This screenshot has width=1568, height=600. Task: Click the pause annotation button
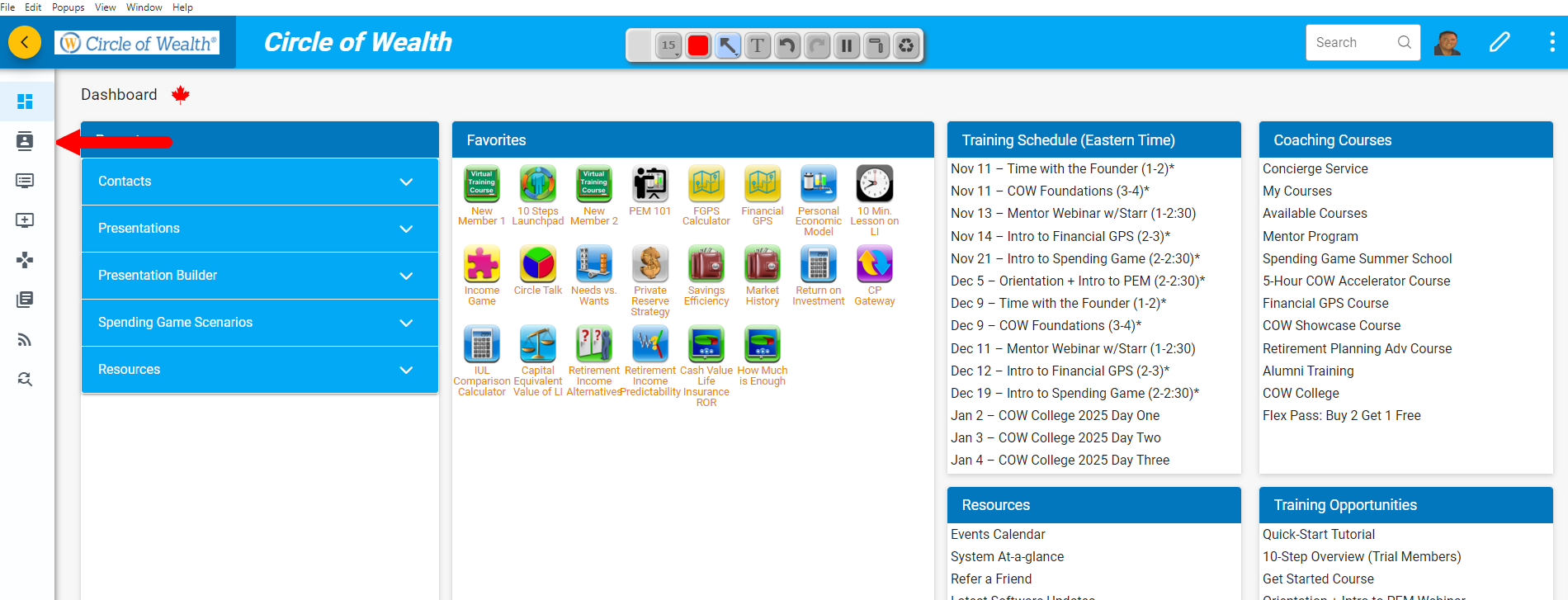click(847, 45)
